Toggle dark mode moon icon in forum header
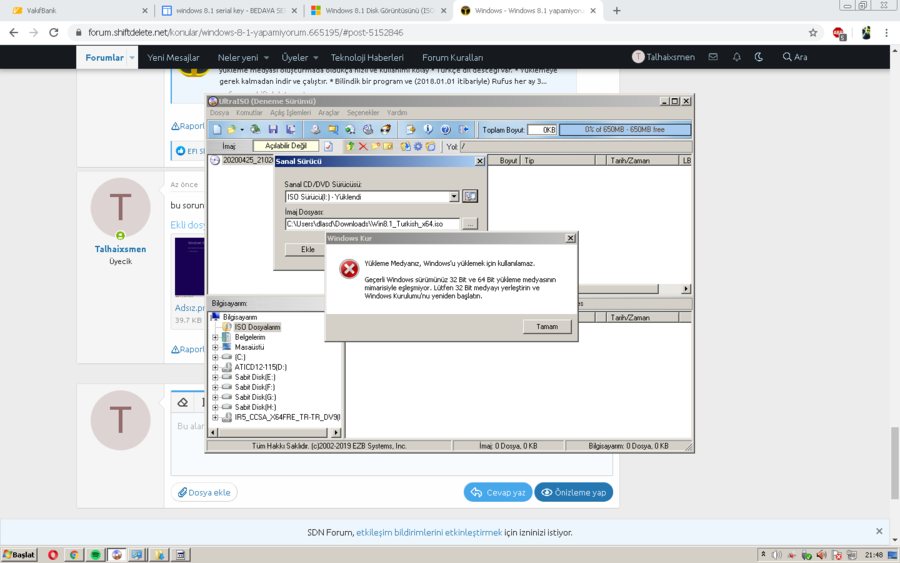The height and width of the screenshot is (563, 900). point(759,57)
